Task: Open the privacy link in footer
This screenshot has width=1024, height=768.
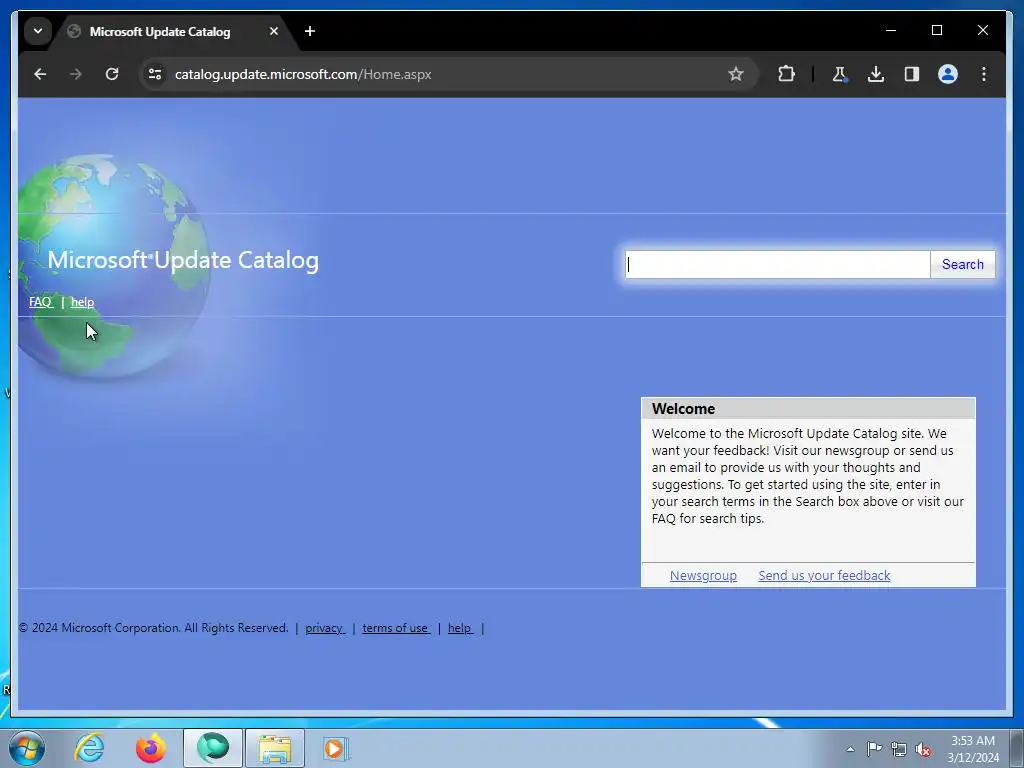Action: [325, 628]
